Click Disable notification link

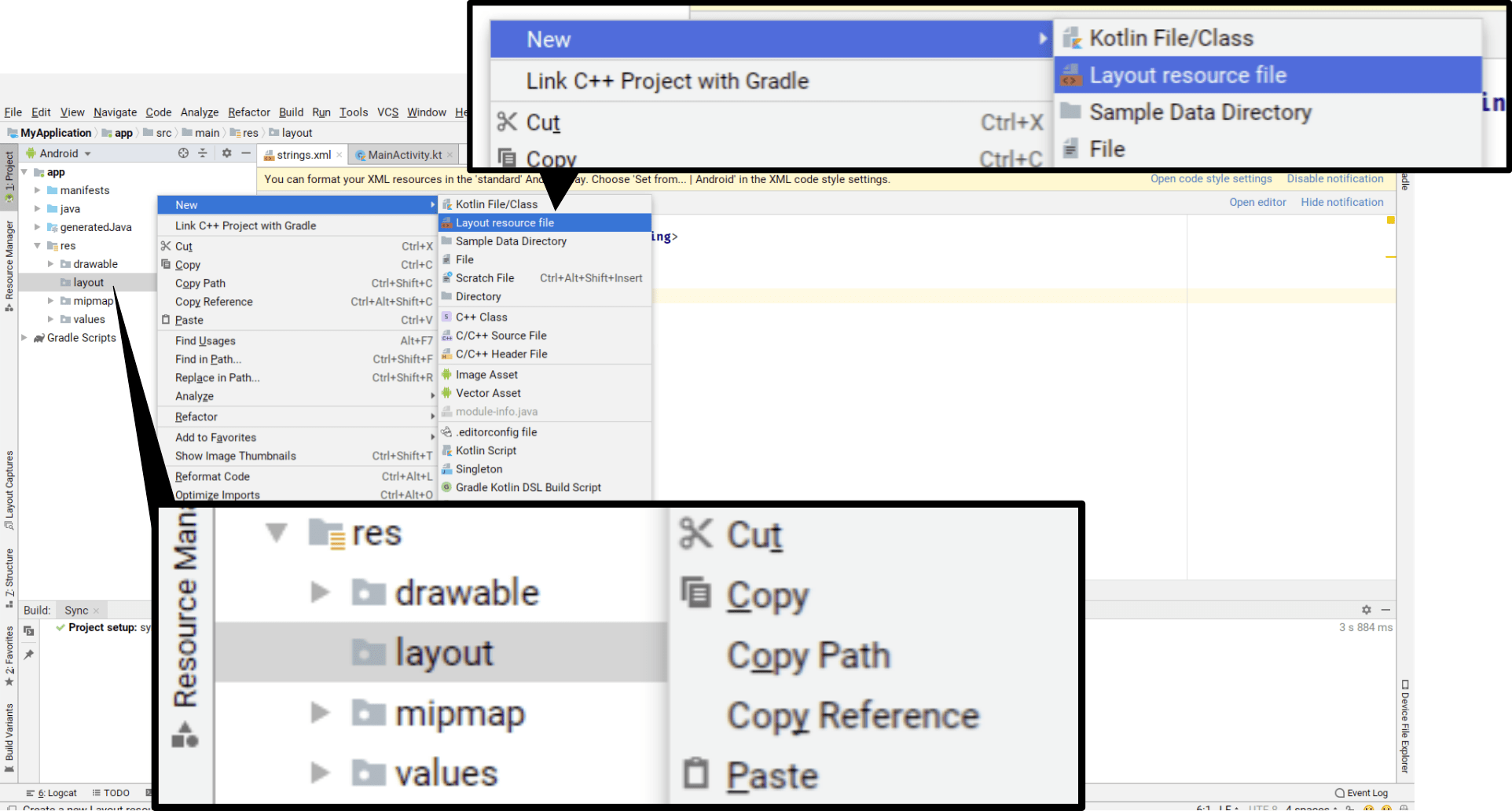pos(1335,179)
